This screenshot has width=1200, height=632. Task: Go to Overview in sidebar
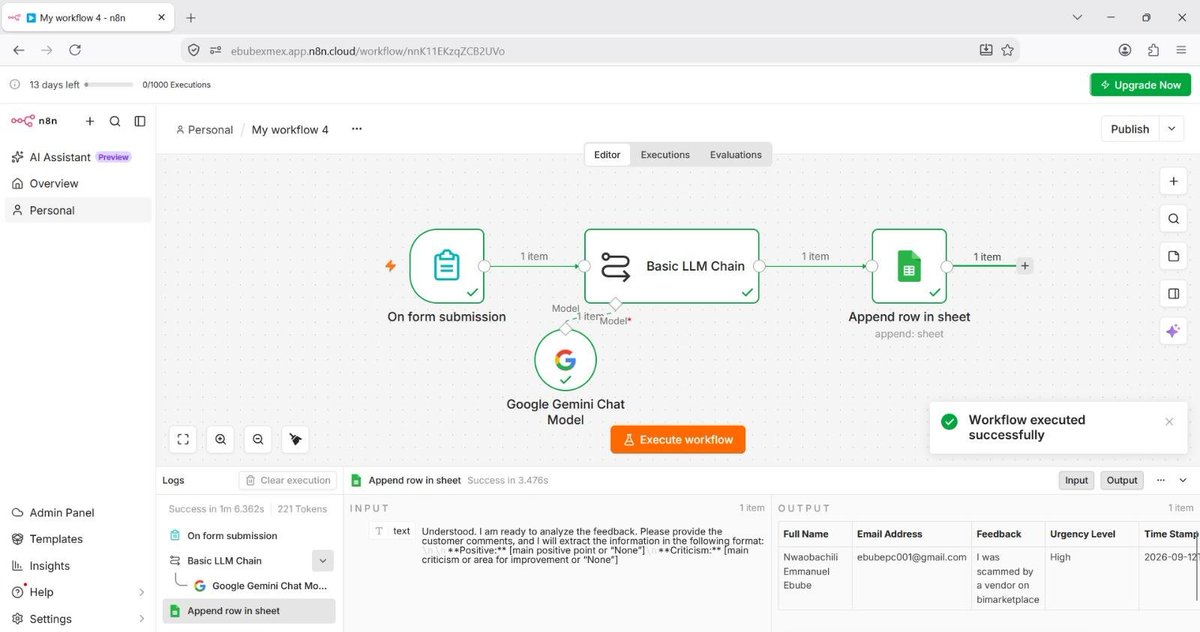coord(78,184)
